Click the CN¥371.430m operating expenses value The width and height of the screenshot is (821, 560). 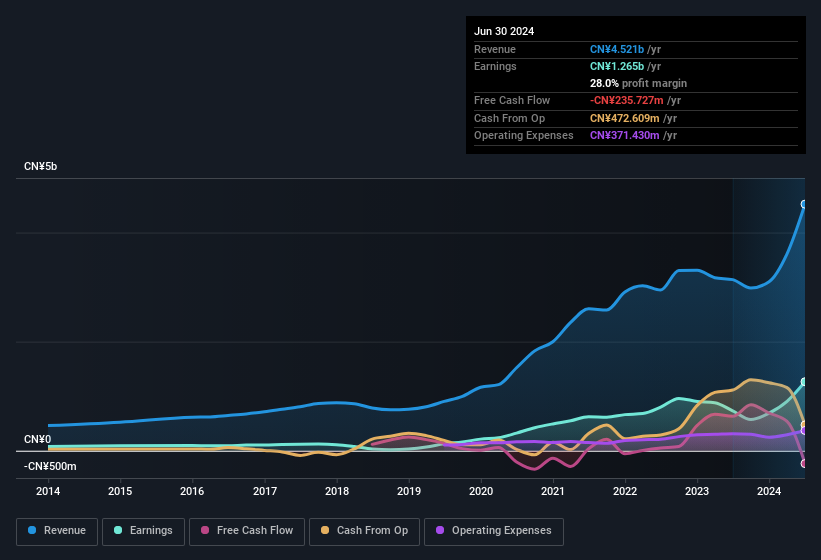(x=625, y=135)
